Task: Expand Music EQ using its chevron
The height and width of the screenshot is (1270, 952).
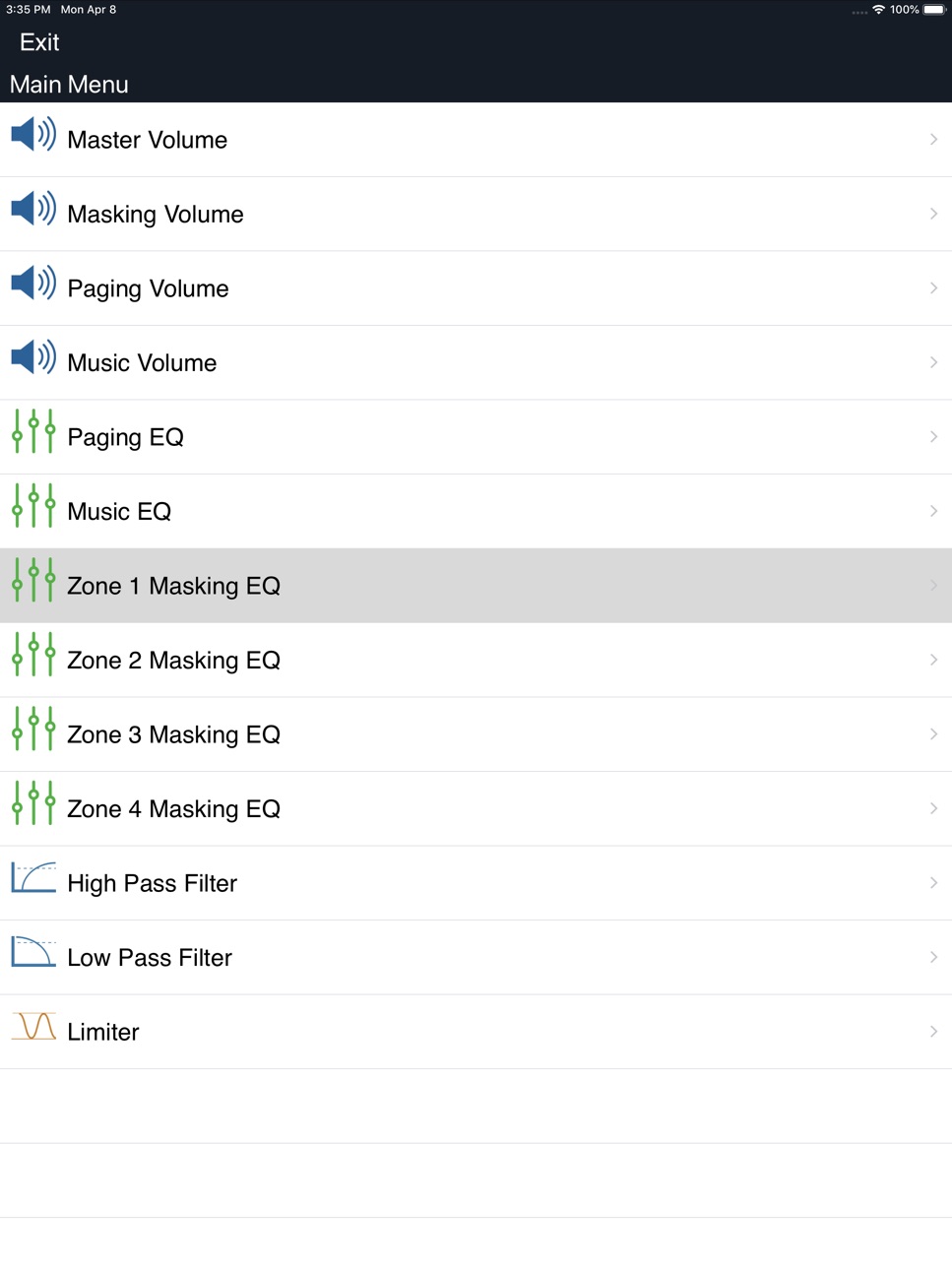Action: [x=933, y=511]
